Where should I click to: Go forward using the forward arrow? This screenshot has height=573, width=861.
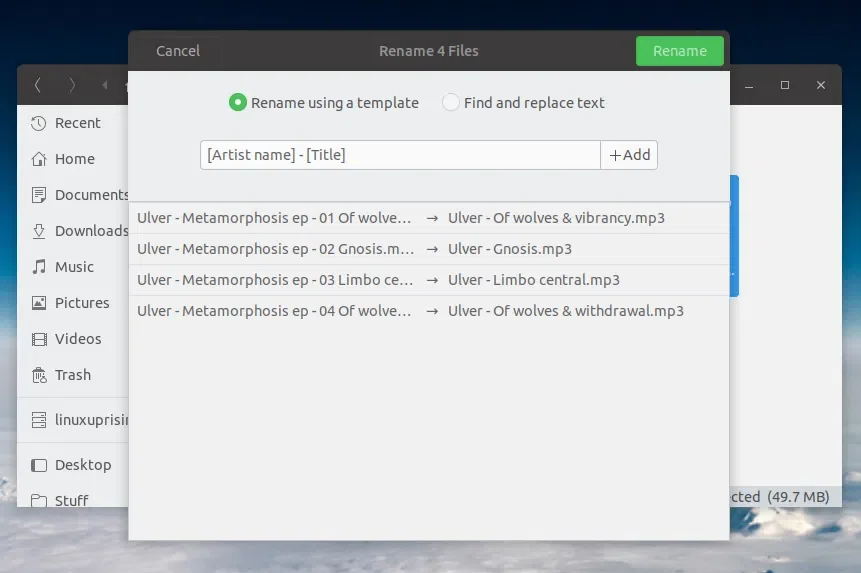pos(72,85)
